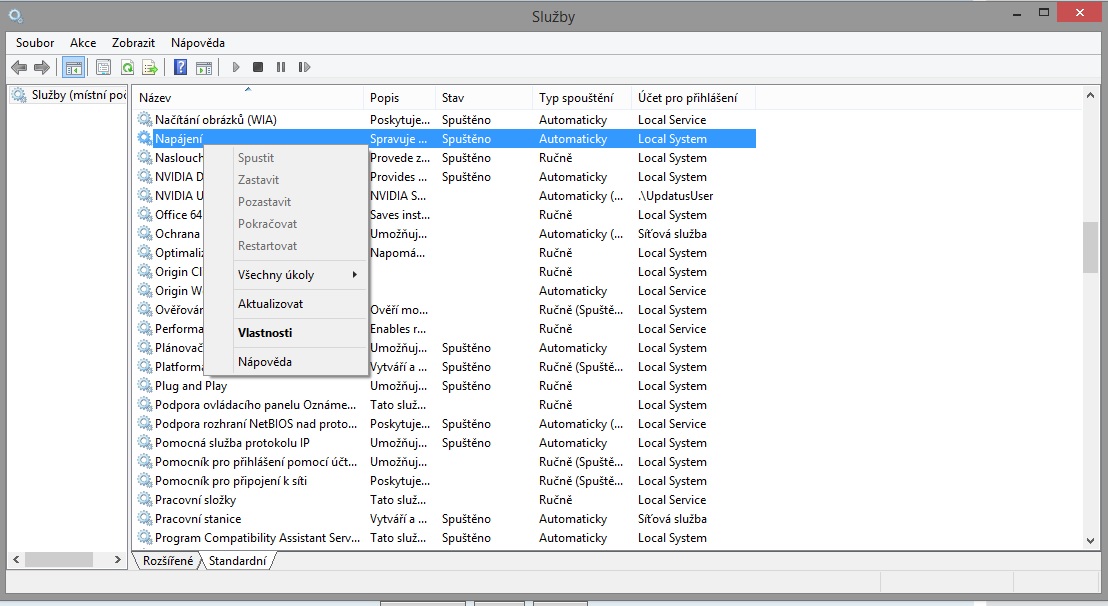
Task: Click the vertical scrollbar down arrow
Action: coord(1090,540)
